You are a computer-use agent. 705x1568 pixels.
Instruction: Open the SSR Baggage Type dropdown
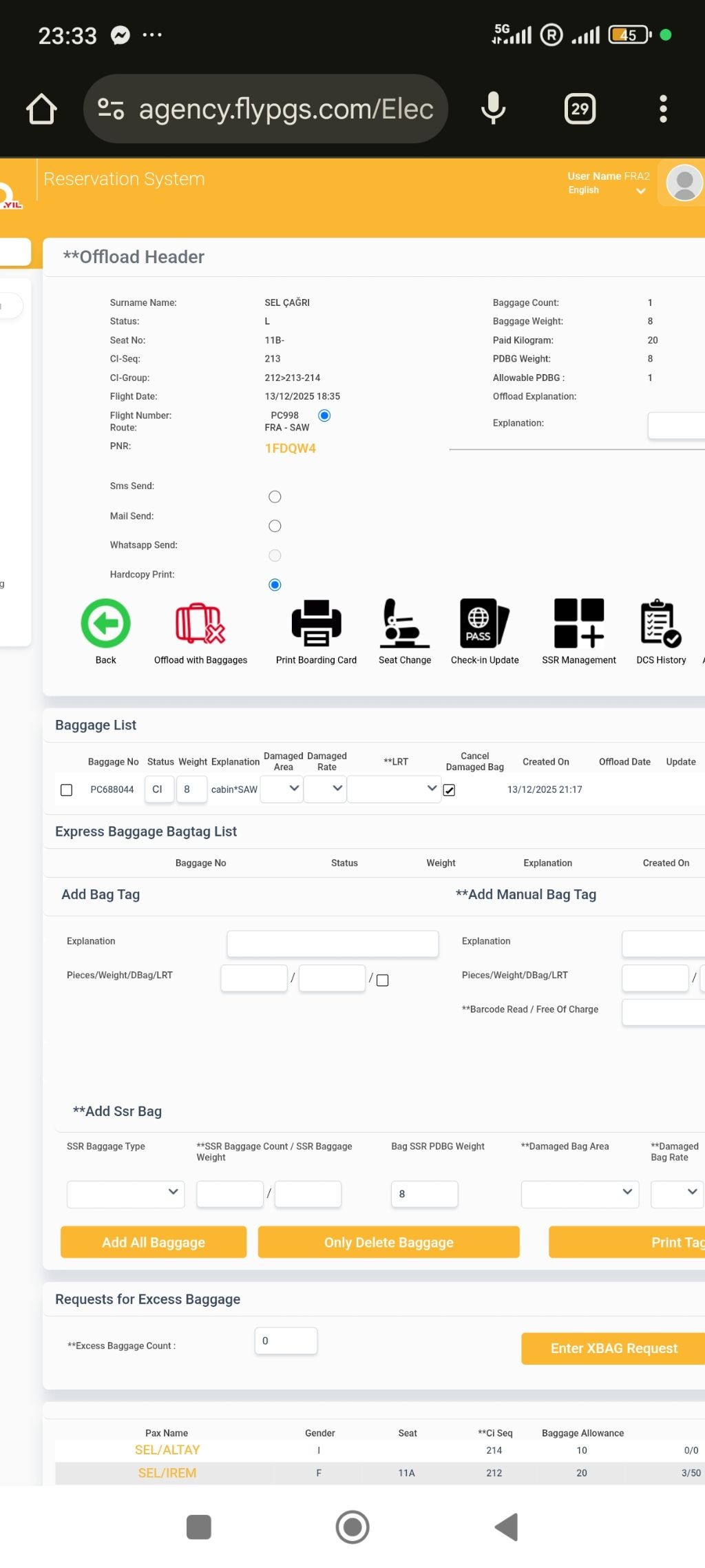click(x=125, y=1193)
